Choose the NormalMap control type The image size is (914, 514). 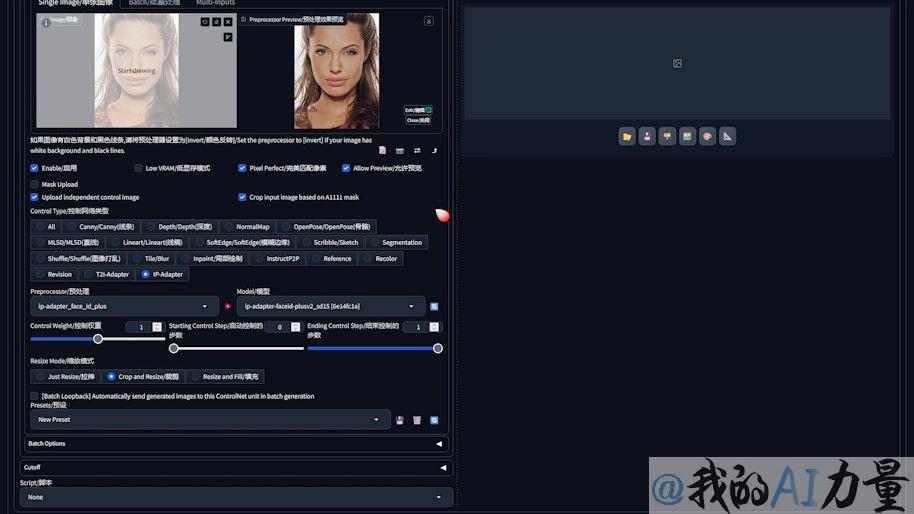pos(247,227)
